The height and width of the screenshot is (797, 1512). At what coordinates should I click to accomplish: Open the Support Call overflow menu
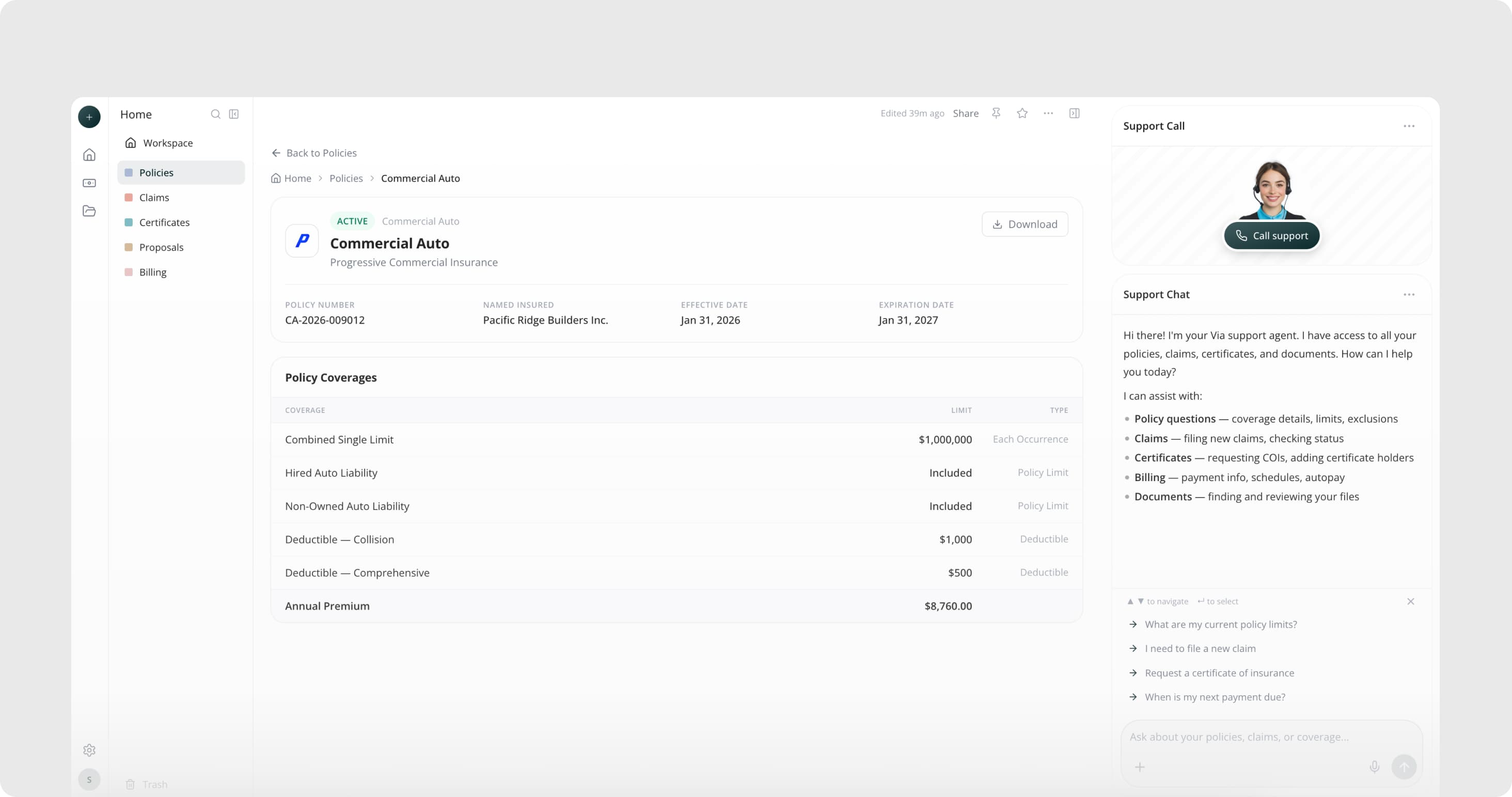click(1410, 125)
